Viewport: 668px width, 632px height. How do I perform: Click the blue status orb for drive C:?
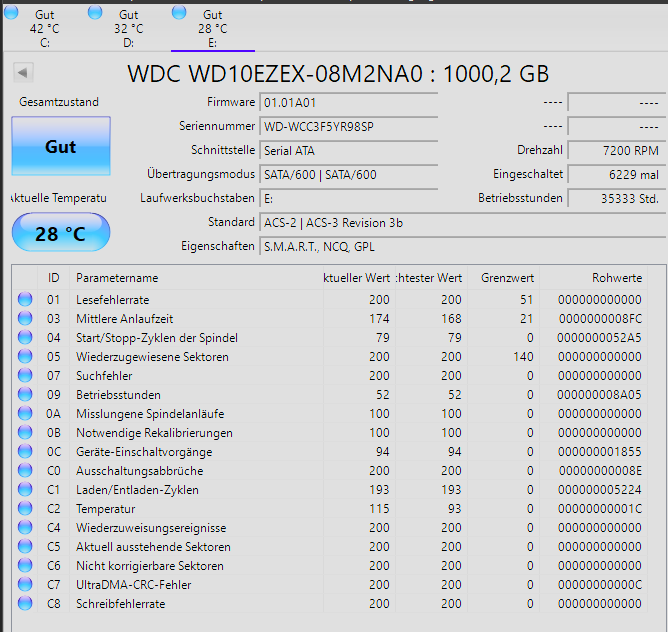click(x=11, y=12)
